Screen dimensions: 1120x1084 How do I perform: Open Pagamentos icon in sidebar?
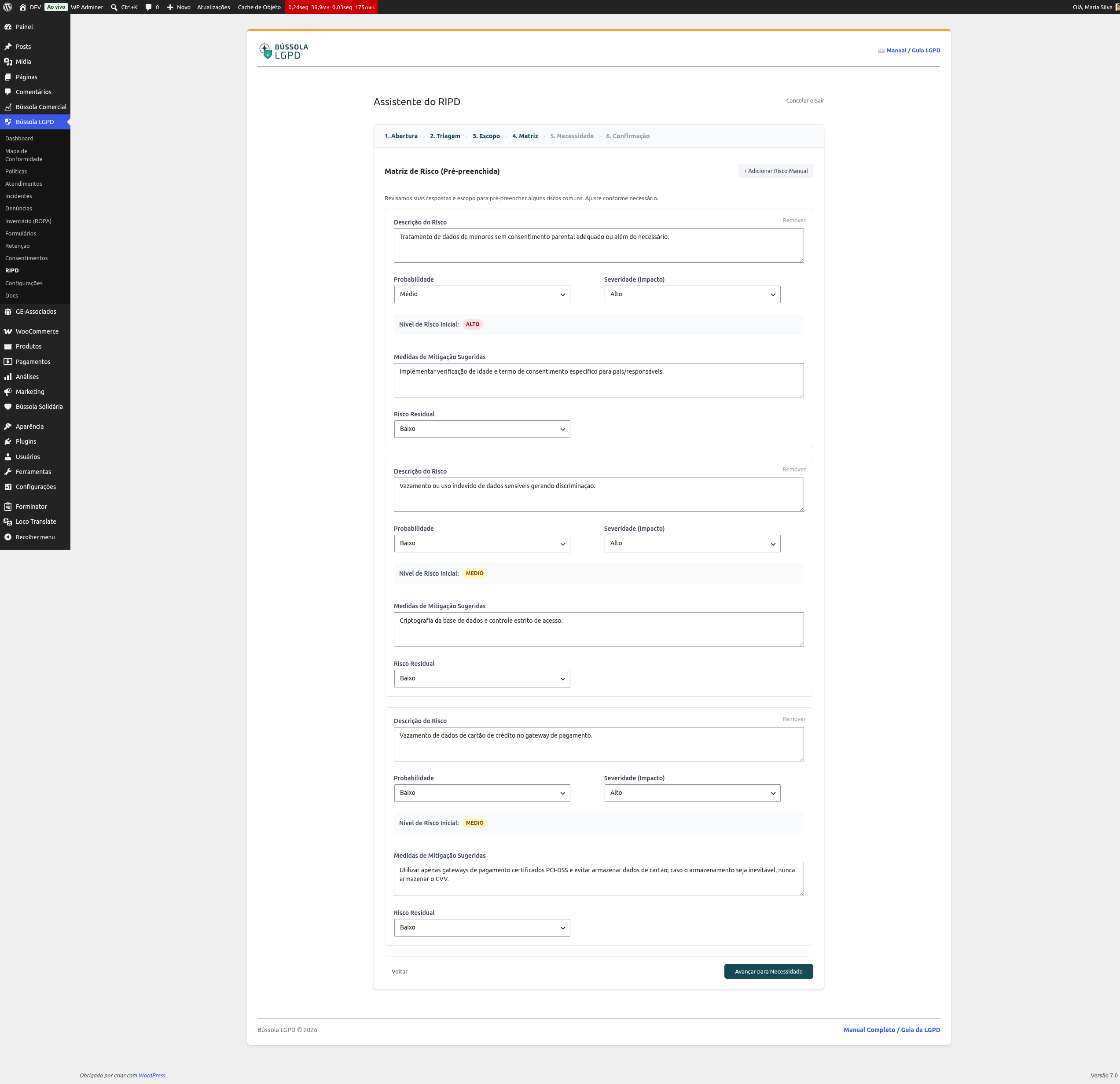coord(8,362)
